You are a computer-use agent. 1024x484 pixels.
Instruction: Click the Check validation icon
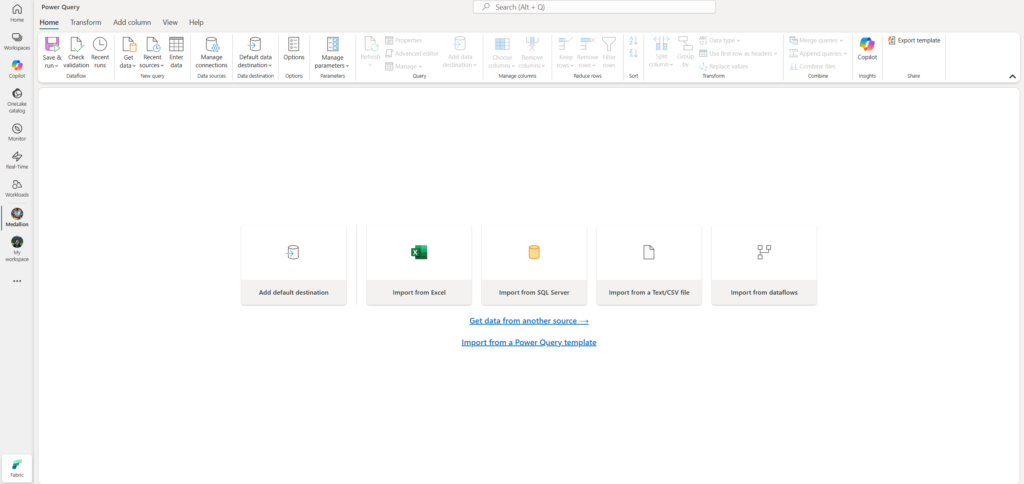coord(76,45)
